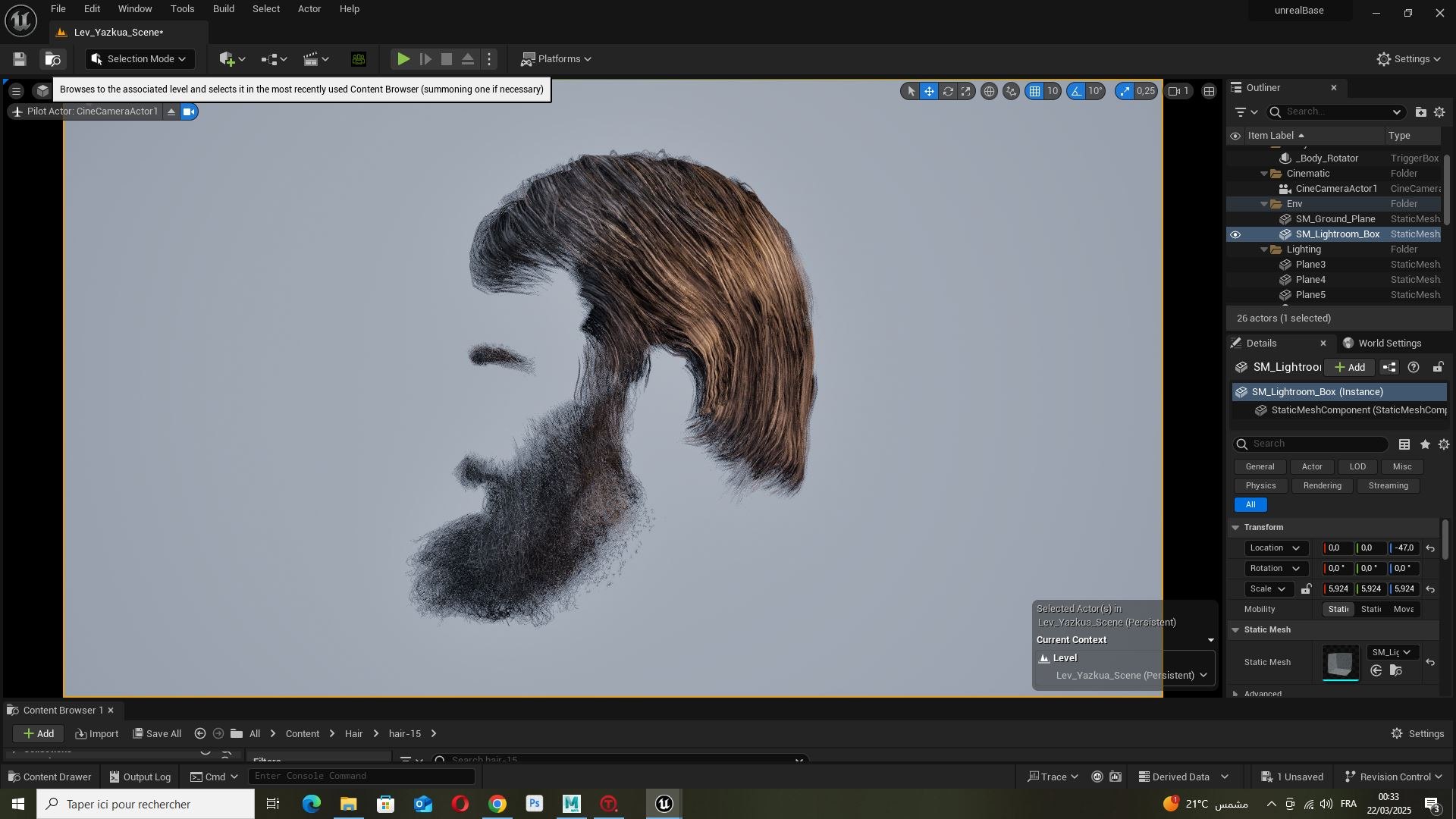
Task: Activate the Rotate gizmo tool
Action: pyautogui.click(x=948, y=91)
